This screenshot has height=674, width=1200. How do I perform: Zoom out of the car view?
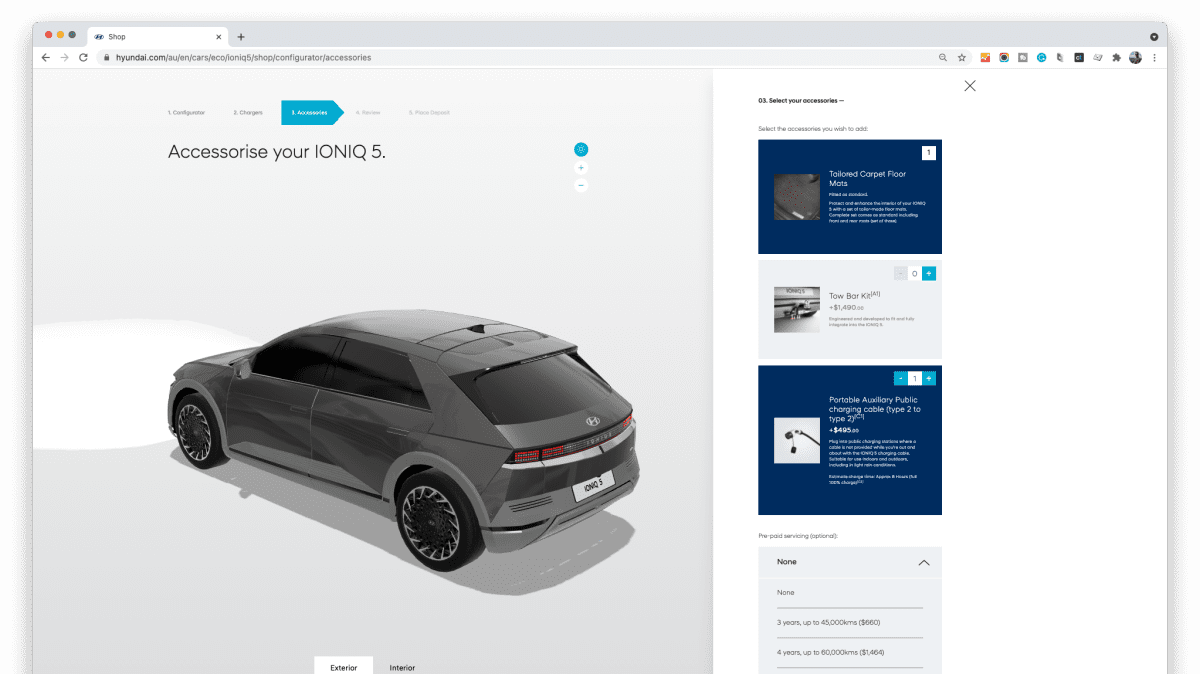pos(581,185)
